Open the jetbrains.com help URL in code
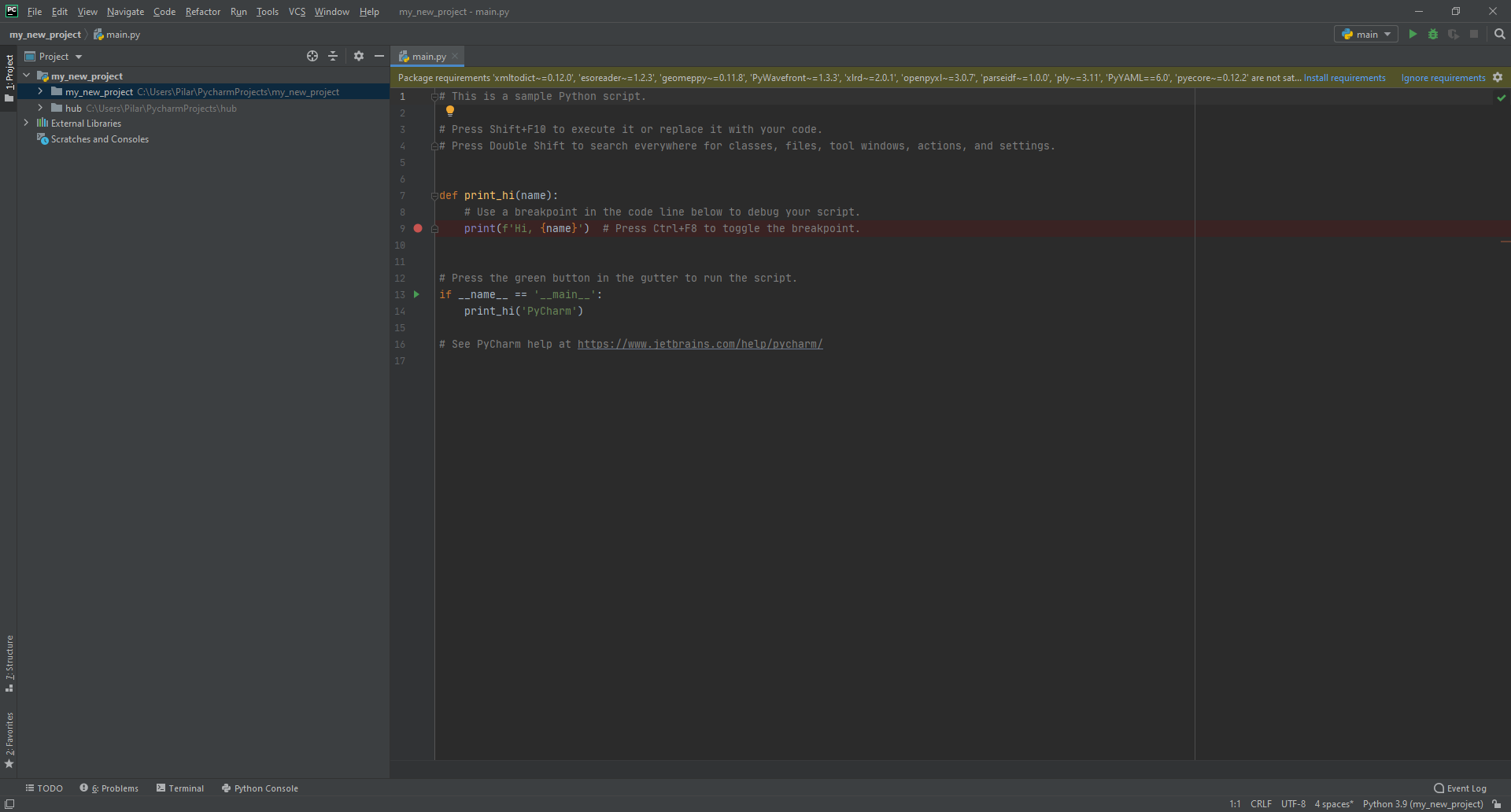The width and height of the screenshot is (1511, 812). [x=700, y=344]
